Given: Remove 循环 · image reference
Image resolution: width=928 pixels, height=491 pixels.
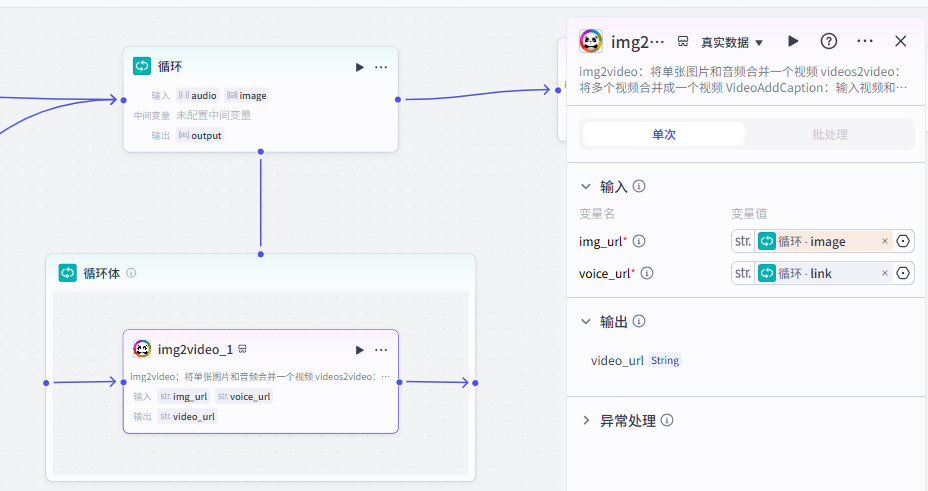Looking at the screenshot, I should pyautogui.click(x=885, y=241).
